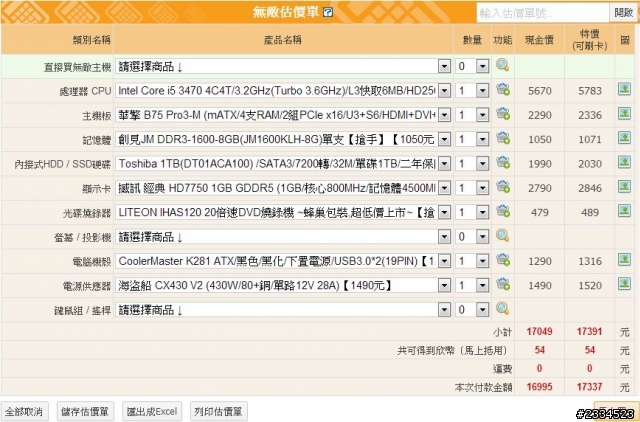
Task: Change quantity dropdown in 電源供應器 row
Action: [472, 285]
